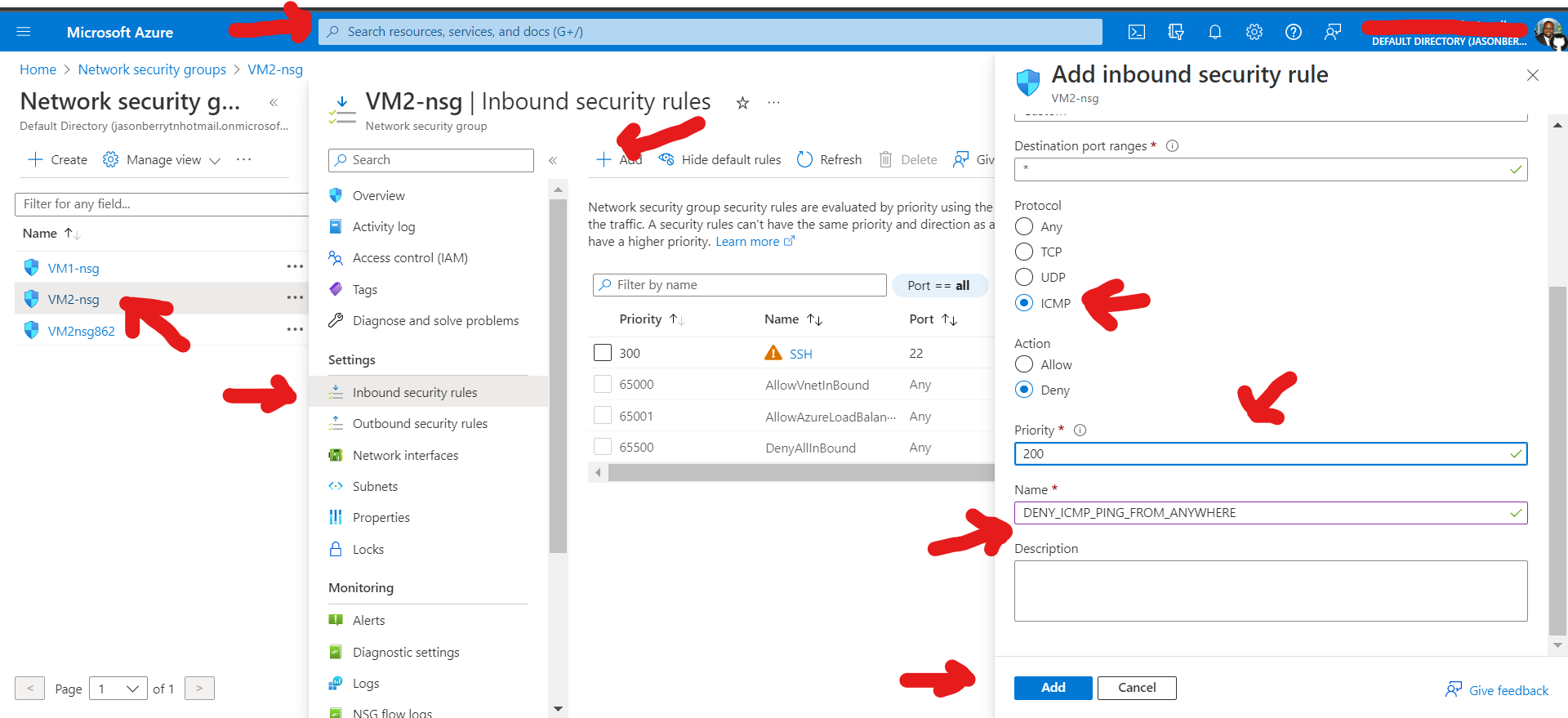Viewport: 1568px width, 718px height.
Task: Collapse the resource menu sidebar
Action: (x=553, y=160)
